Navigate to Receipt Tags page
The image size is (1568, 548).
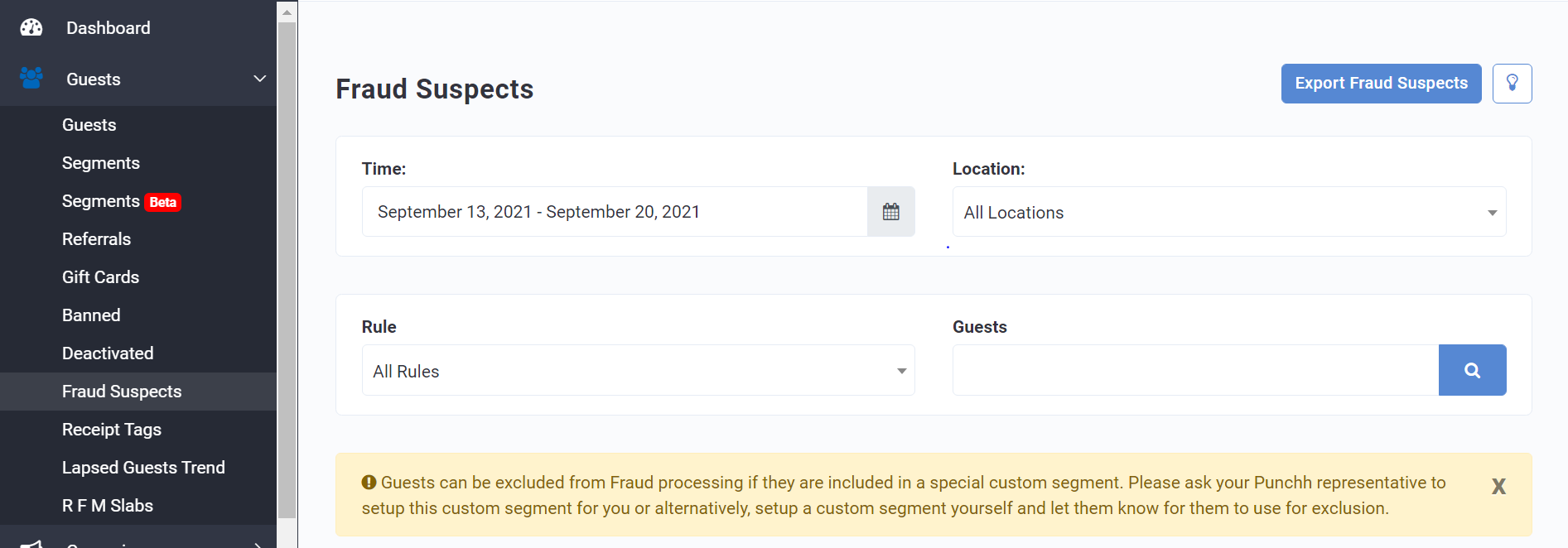[x=112, y=429]
